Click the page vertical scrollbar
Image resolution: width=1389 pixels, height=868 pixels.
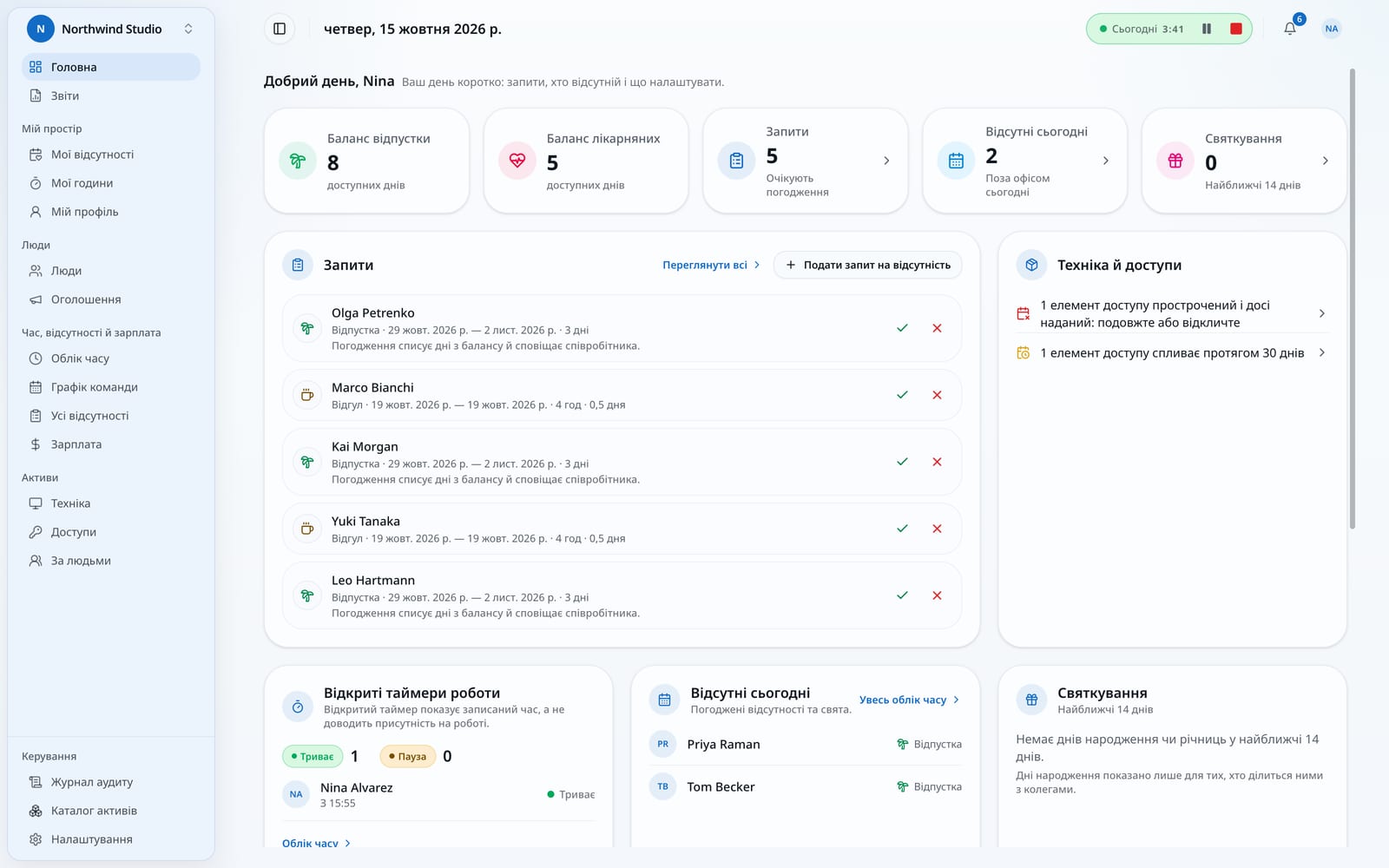1352,299
